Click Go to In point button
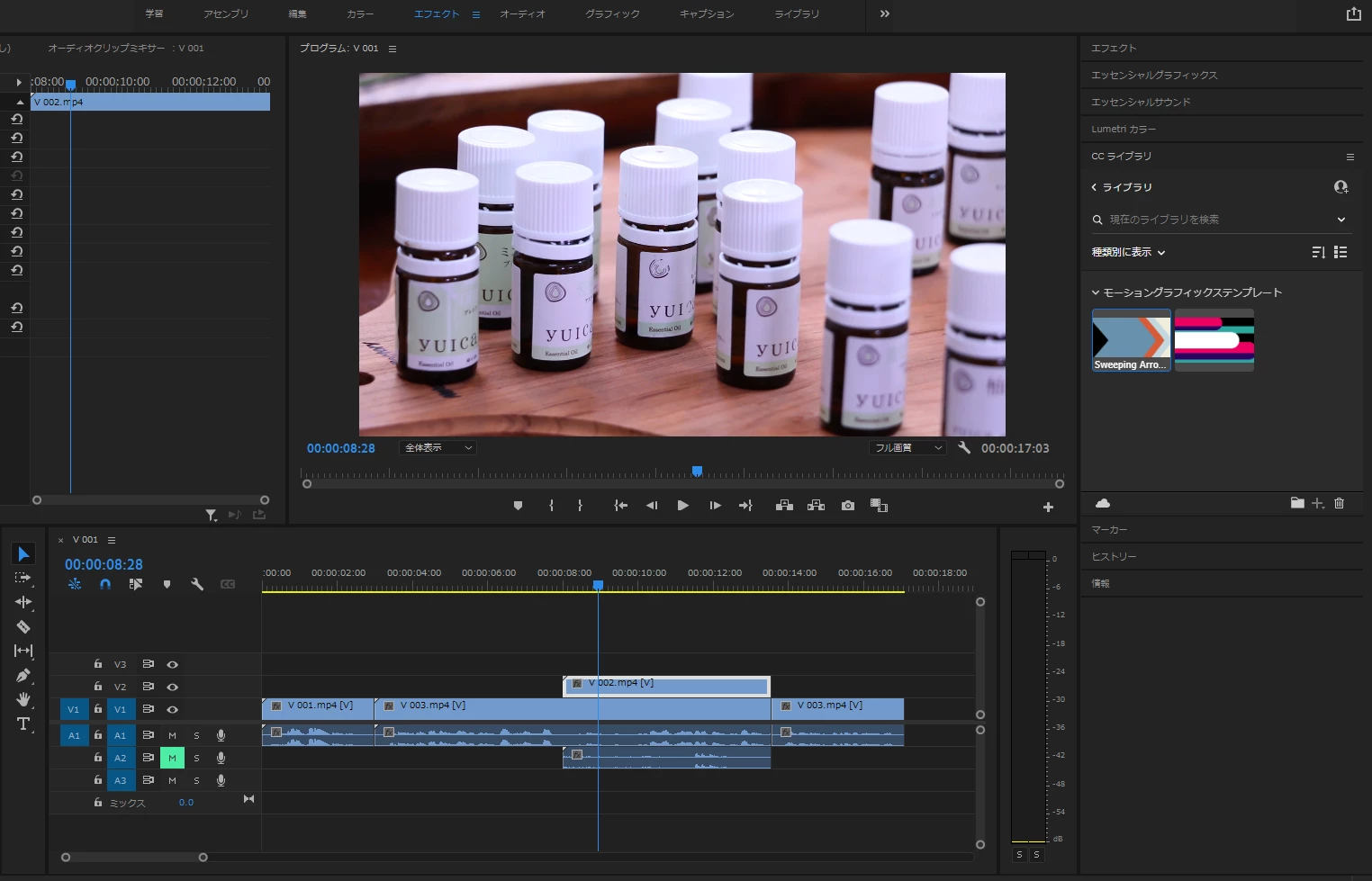Screen dimensions: 1372x881 620,506
